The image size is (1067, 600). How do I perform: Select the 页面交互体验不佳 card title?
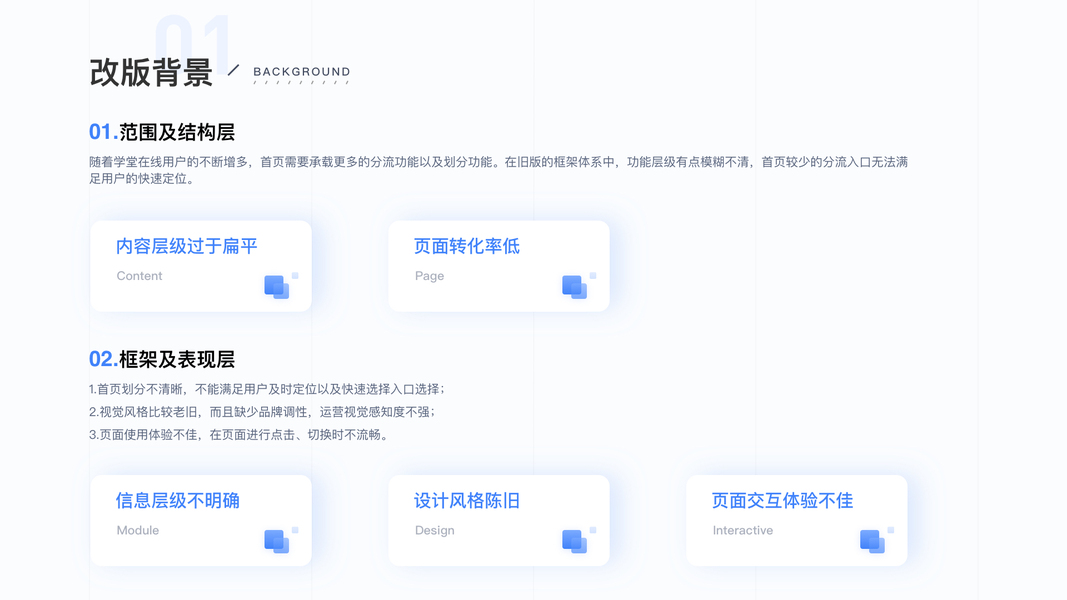click(x=783, y=501)
